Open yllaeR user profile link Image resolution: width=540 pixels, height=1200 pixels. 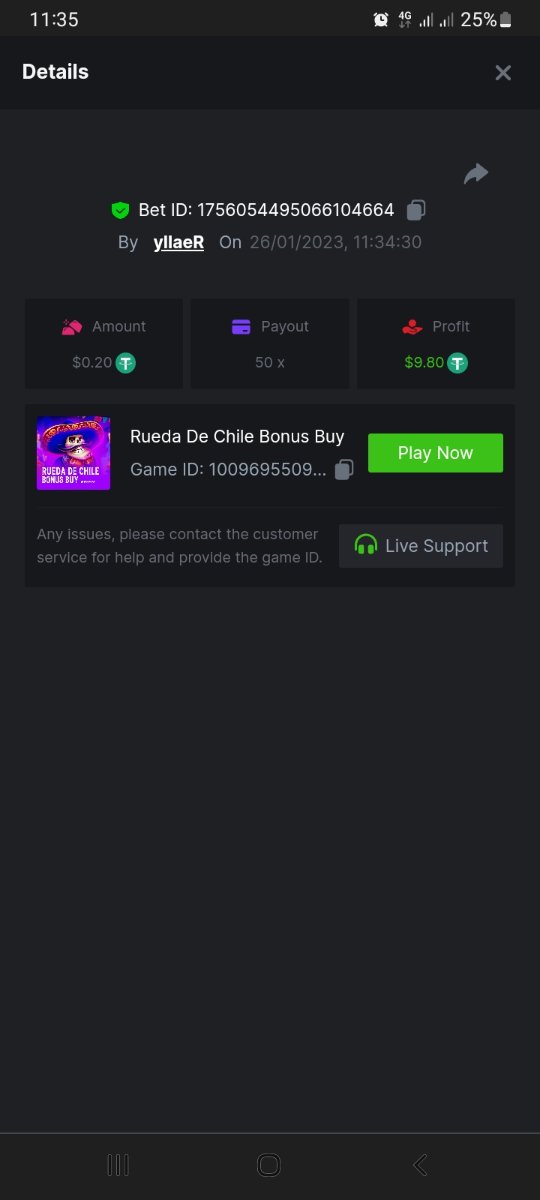[179, 242]
